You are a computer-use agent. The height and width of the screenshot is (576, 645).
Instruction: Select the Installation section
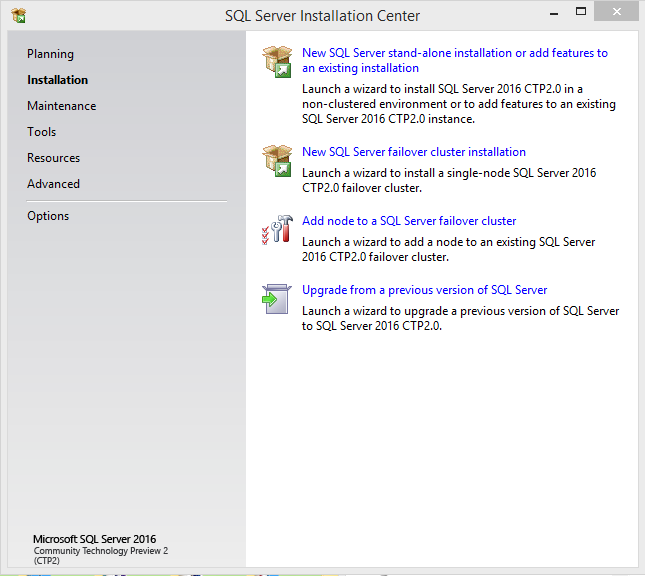(x=58, y=80)
